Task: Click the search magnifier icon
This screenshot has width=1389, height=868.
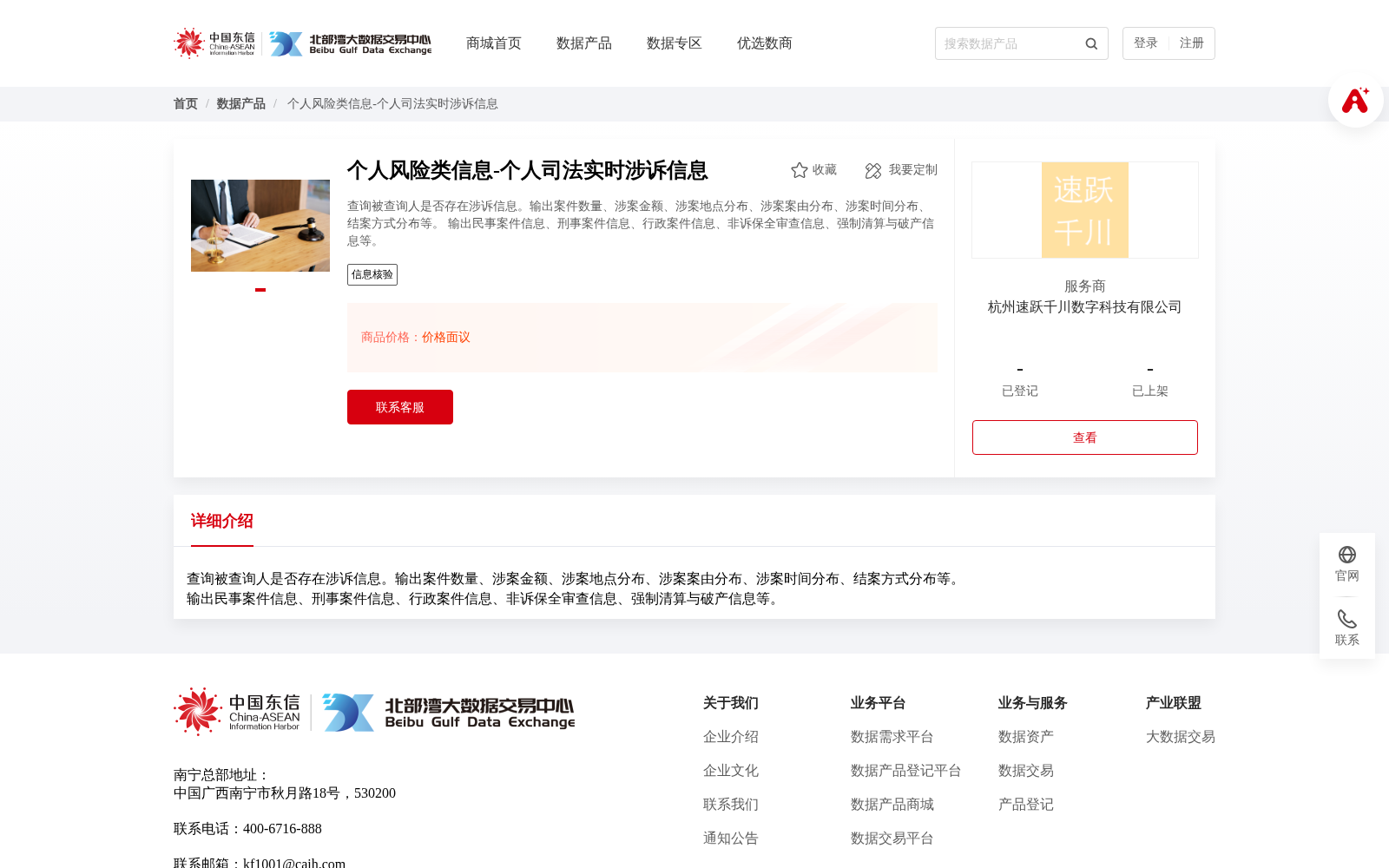Action: coord(1091,43)
